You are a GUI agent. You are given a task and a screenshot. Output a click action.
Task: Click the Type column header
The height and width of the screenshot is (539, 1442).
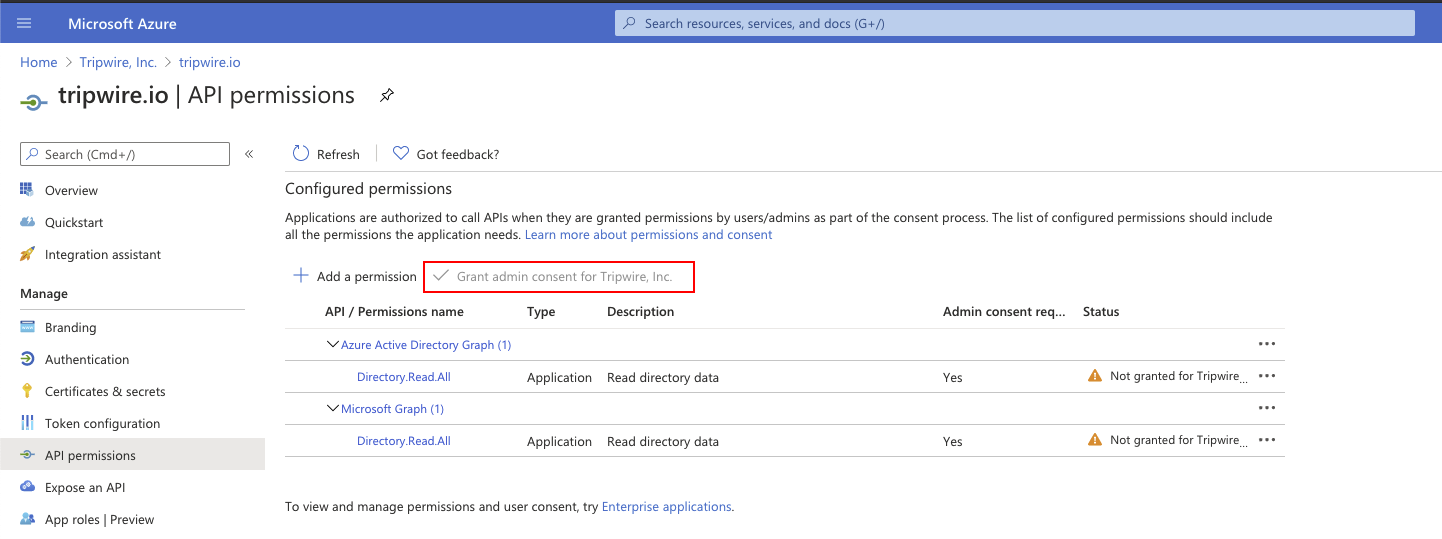(541, 312)
